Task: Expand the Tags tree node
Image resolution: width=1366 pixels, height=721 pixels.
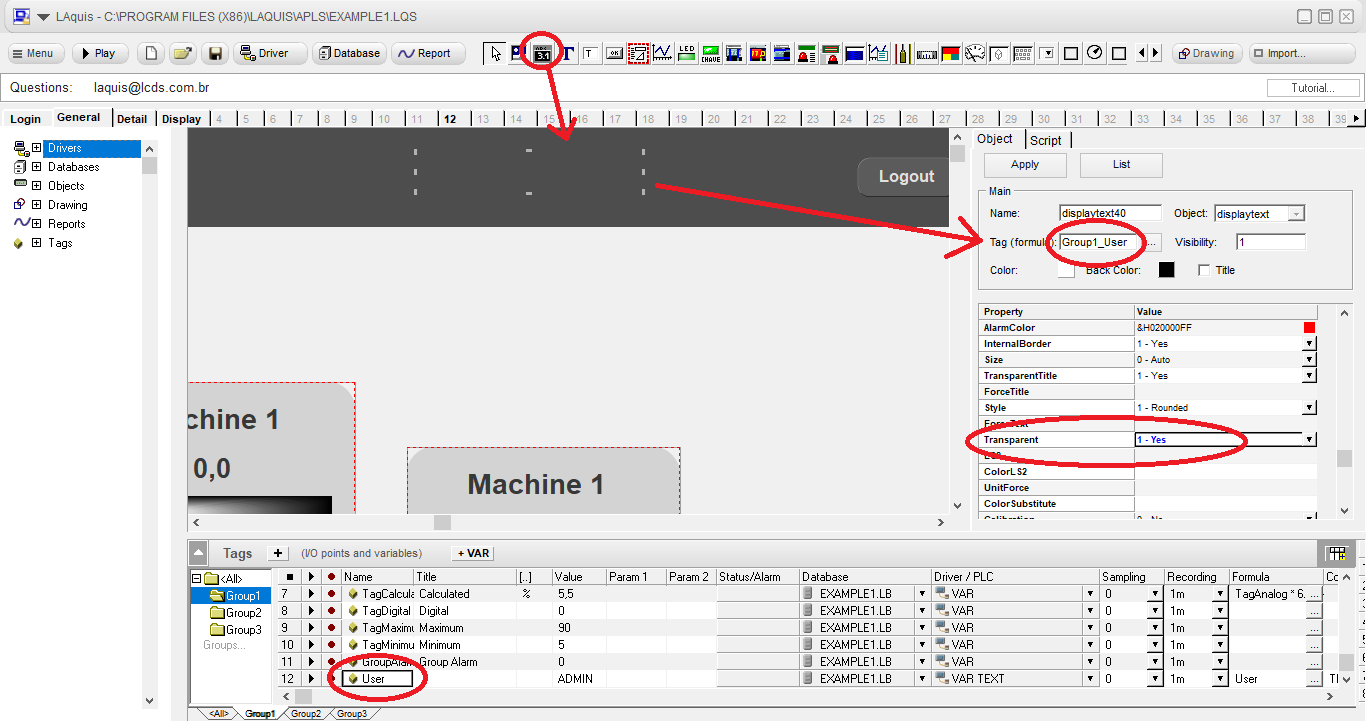Action: (37, 243)
